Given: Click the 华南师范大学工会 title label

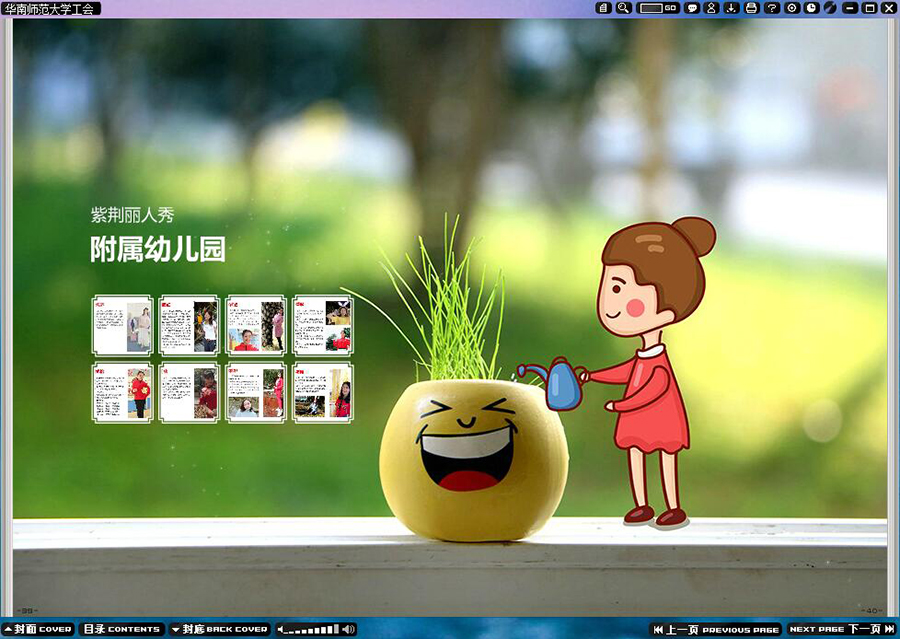Looking at the screenshot, I should pyautogui.click(x=50, y=9).
